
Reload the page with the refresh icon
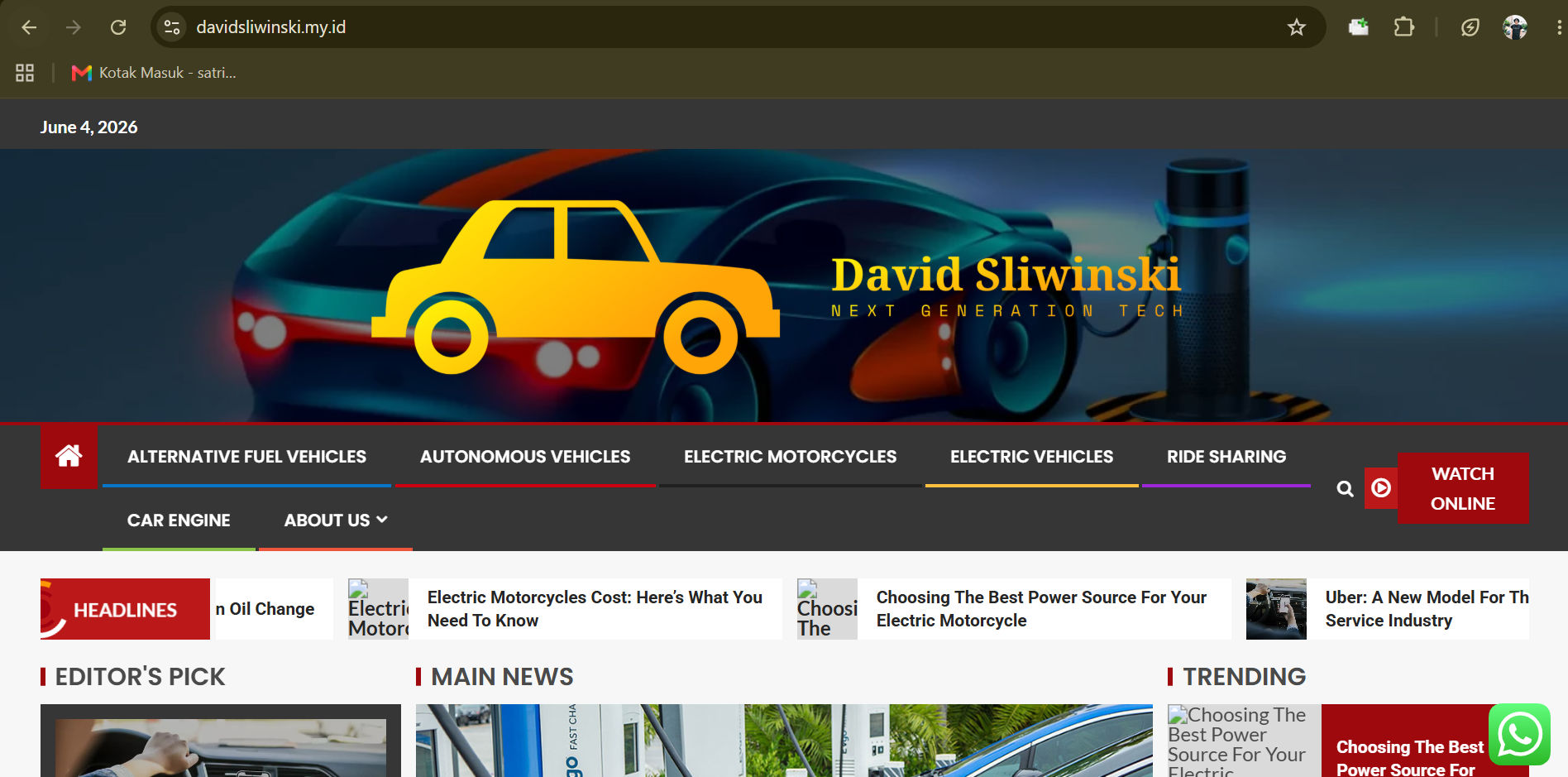[118, 27]
